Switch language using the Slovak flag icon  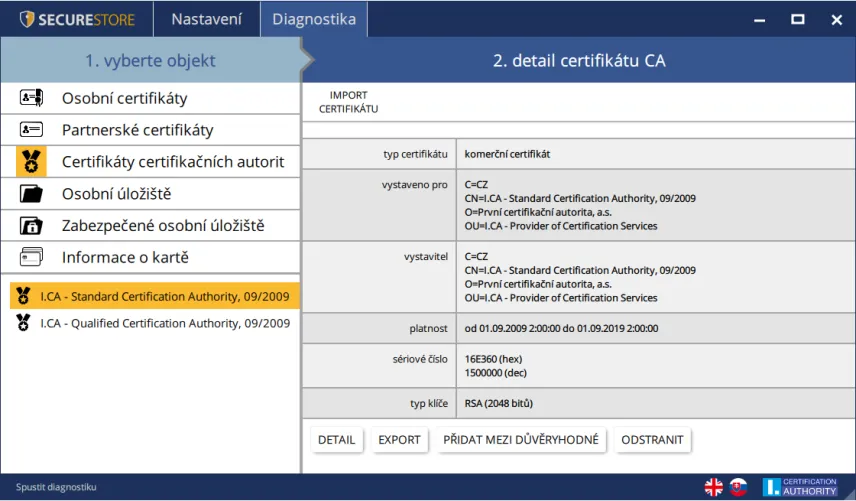point(738,487)
